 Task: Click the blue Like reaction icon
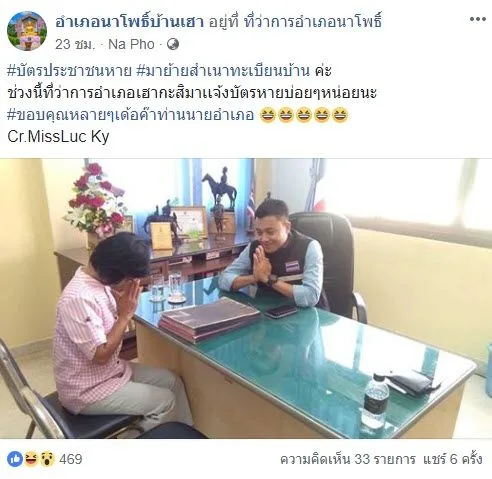click(x=15, y=459)
